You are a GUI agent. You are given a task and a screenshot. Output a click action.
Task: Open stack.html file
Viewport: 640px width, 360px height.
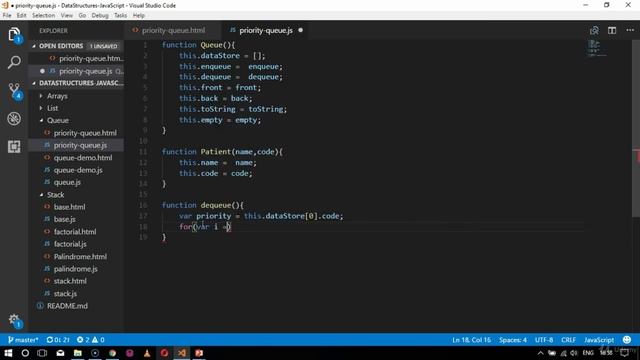click(x=70, y=281)
